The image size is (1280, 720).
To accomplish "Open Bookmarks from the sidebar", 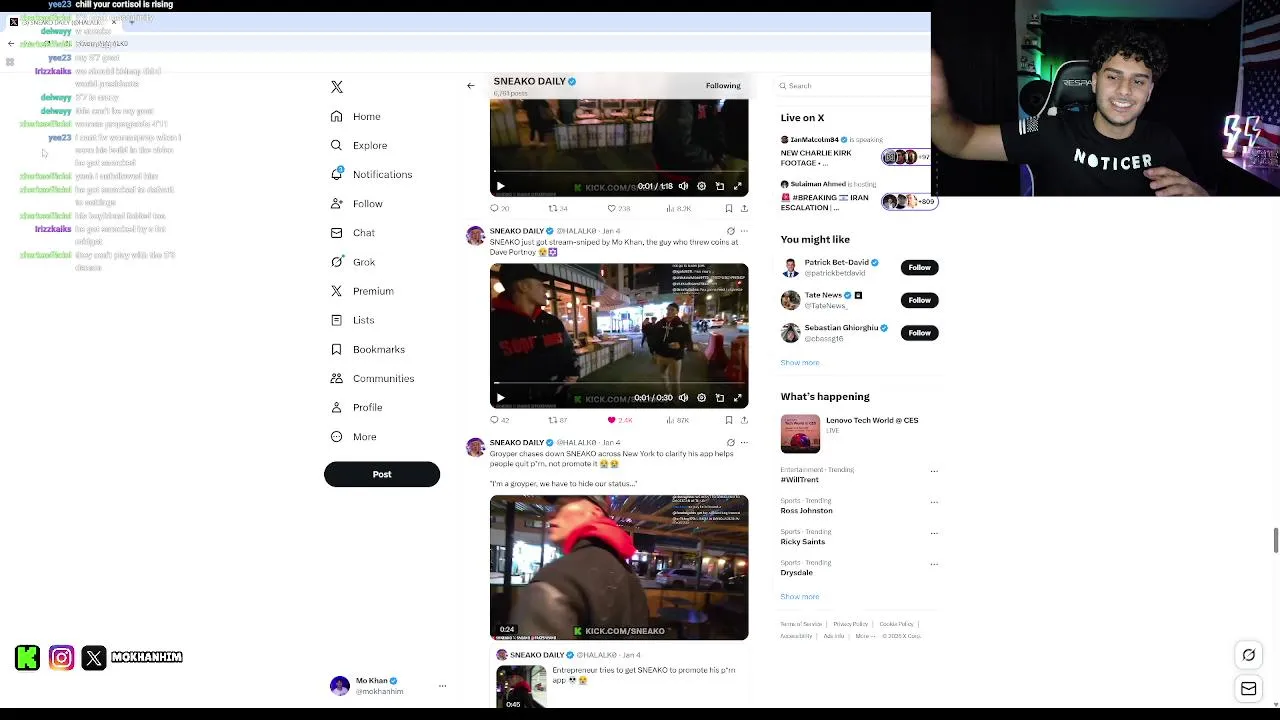I will click(x=367, y=349).
